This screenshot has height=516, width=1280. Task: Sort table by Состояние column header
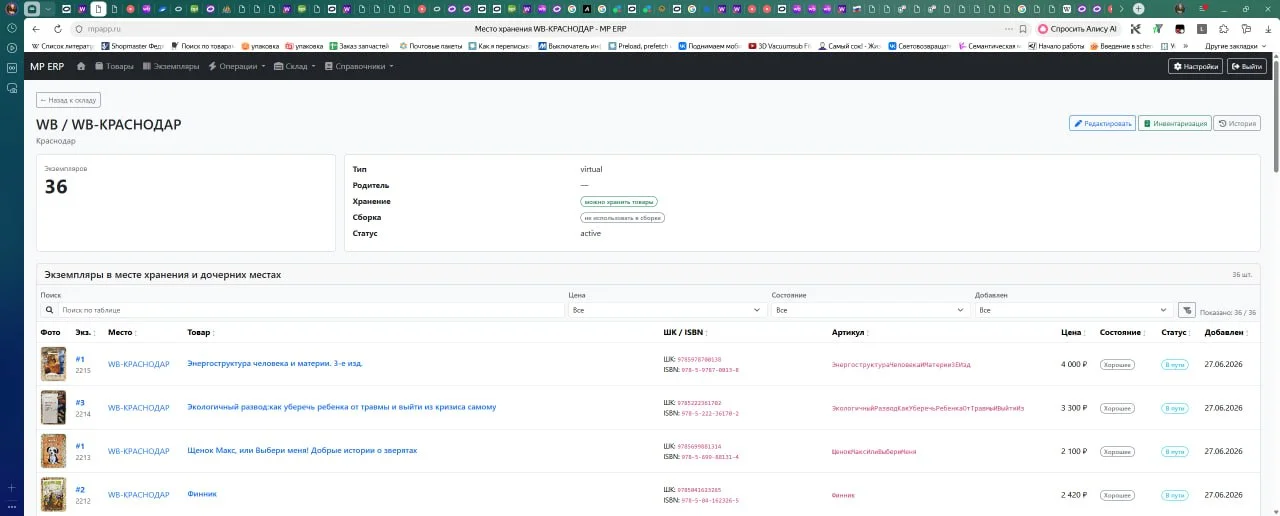1122,332
